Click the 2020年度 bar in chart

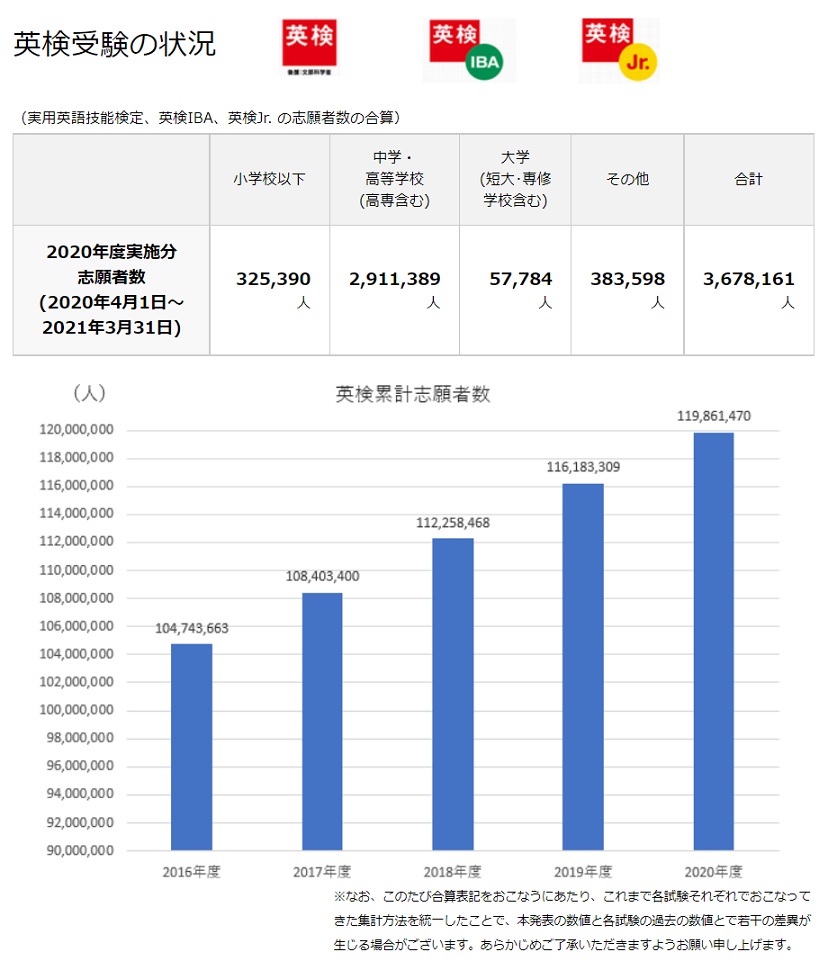tap(714, 641)
